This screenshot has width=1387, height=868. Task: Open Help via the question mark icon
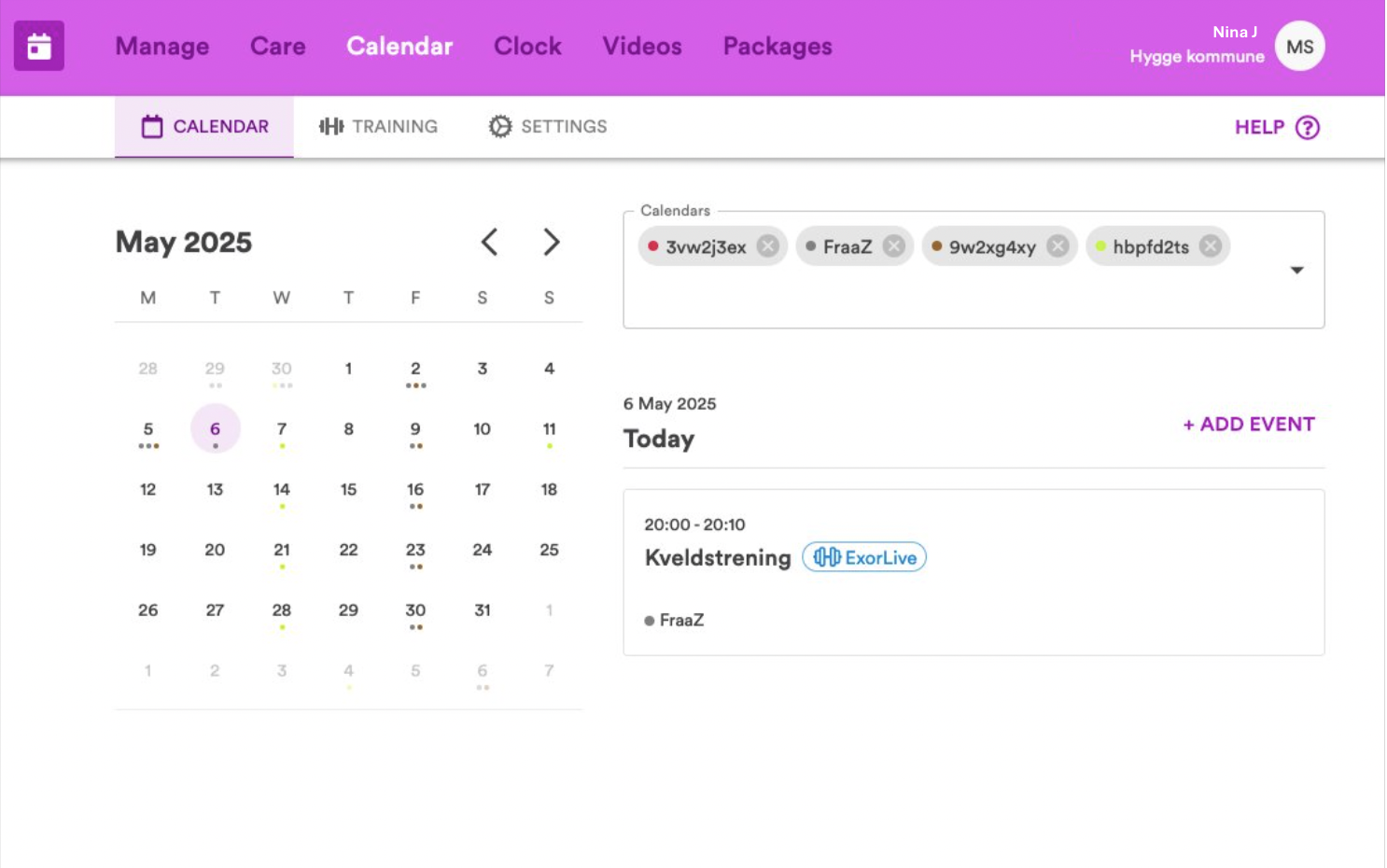coord(1308,127)
